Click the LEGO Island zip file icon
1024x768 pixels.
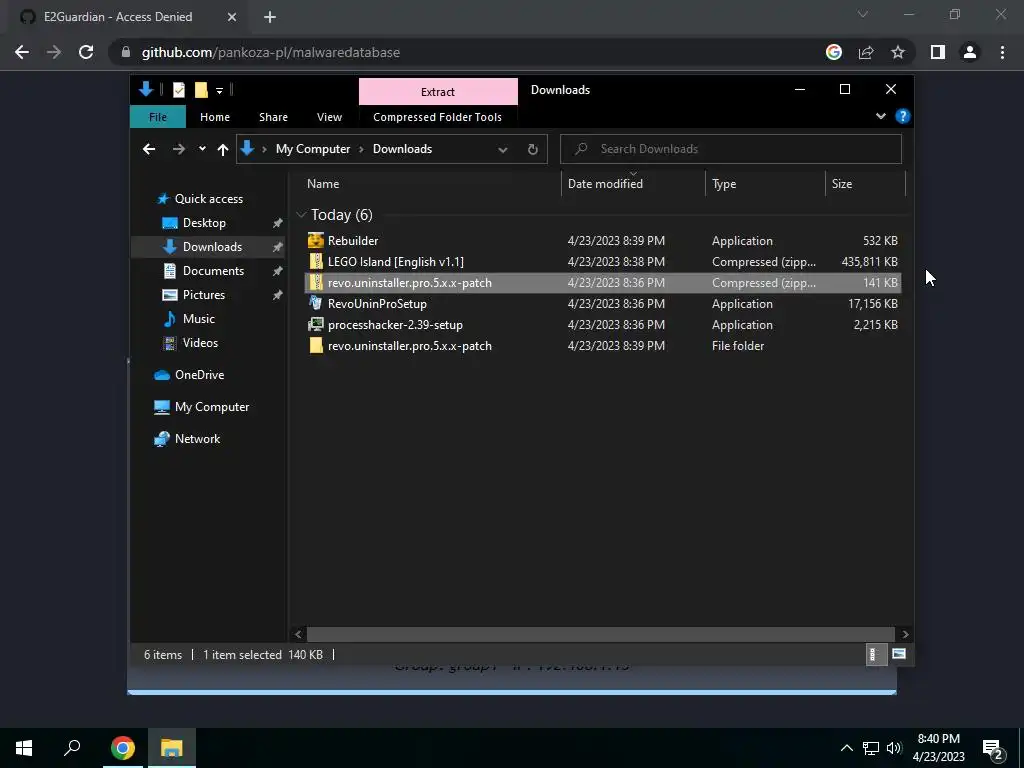(316, 261)
